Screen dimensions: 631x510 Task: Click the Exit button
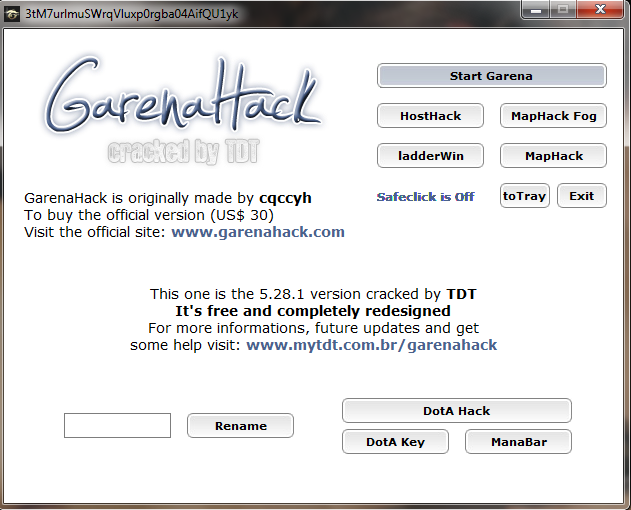click(582, 196)
